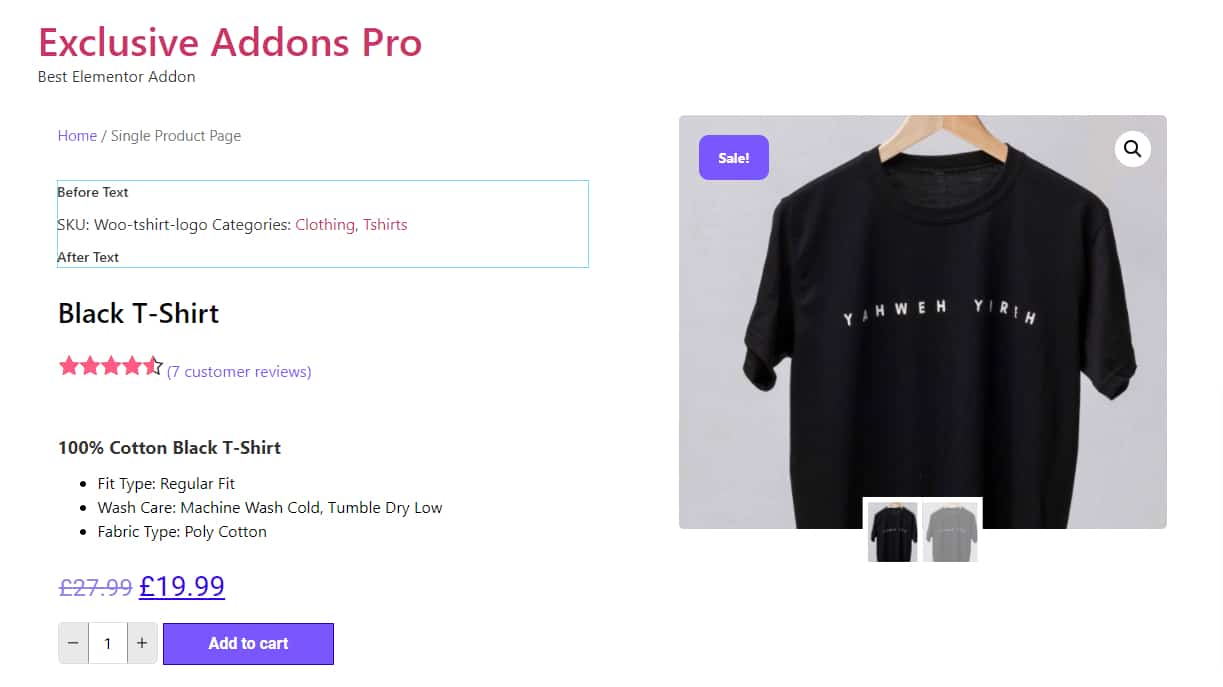Click the £19.99 sale price
The width and height of the screenshot is (1223, 687).
pyautogui.click(x=182, y=586)
